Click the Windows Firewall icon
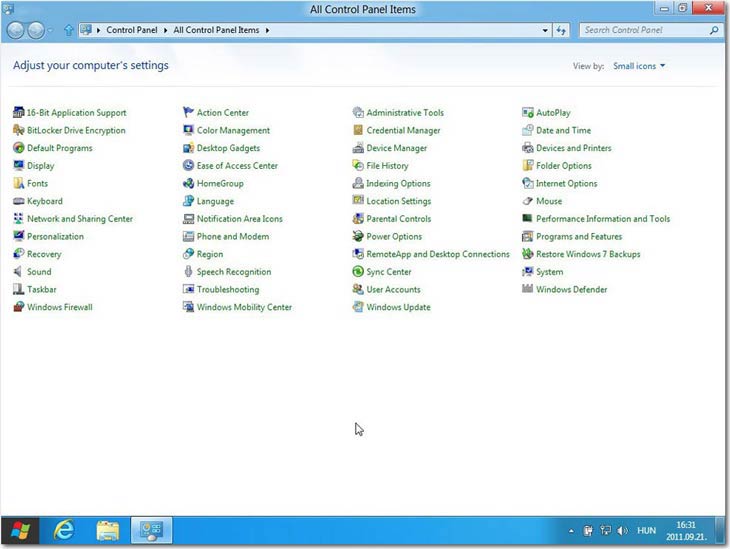 coord(18,307)
